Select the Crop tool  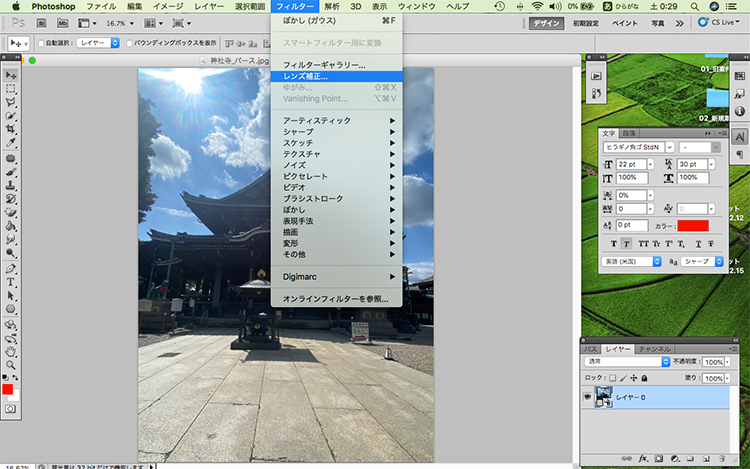click(x=11, y=129)
